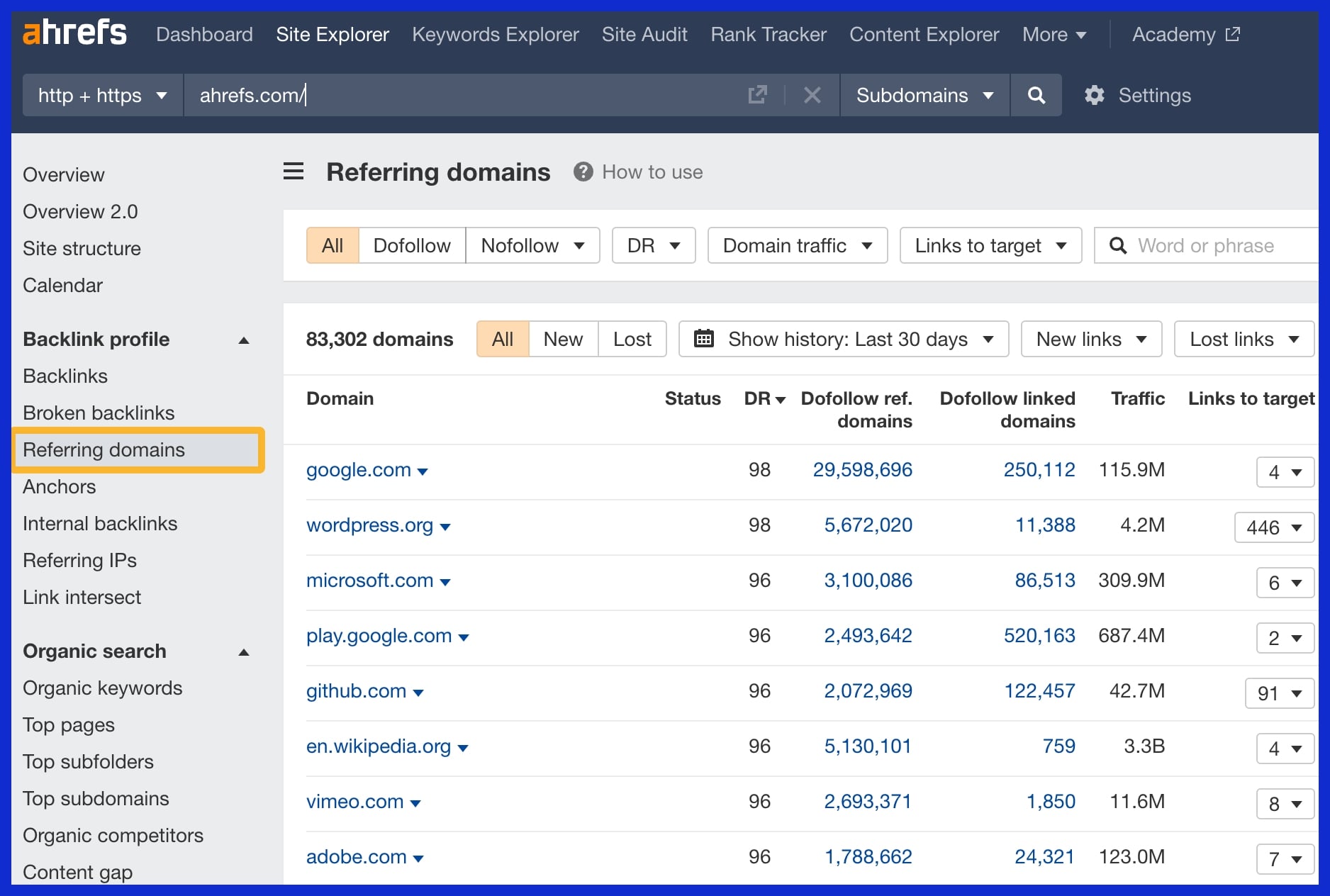The width and height of the screenshot is (1330, 896).
Task: Expand the play.google.com domain arrow
Action: tap(464, 637)
